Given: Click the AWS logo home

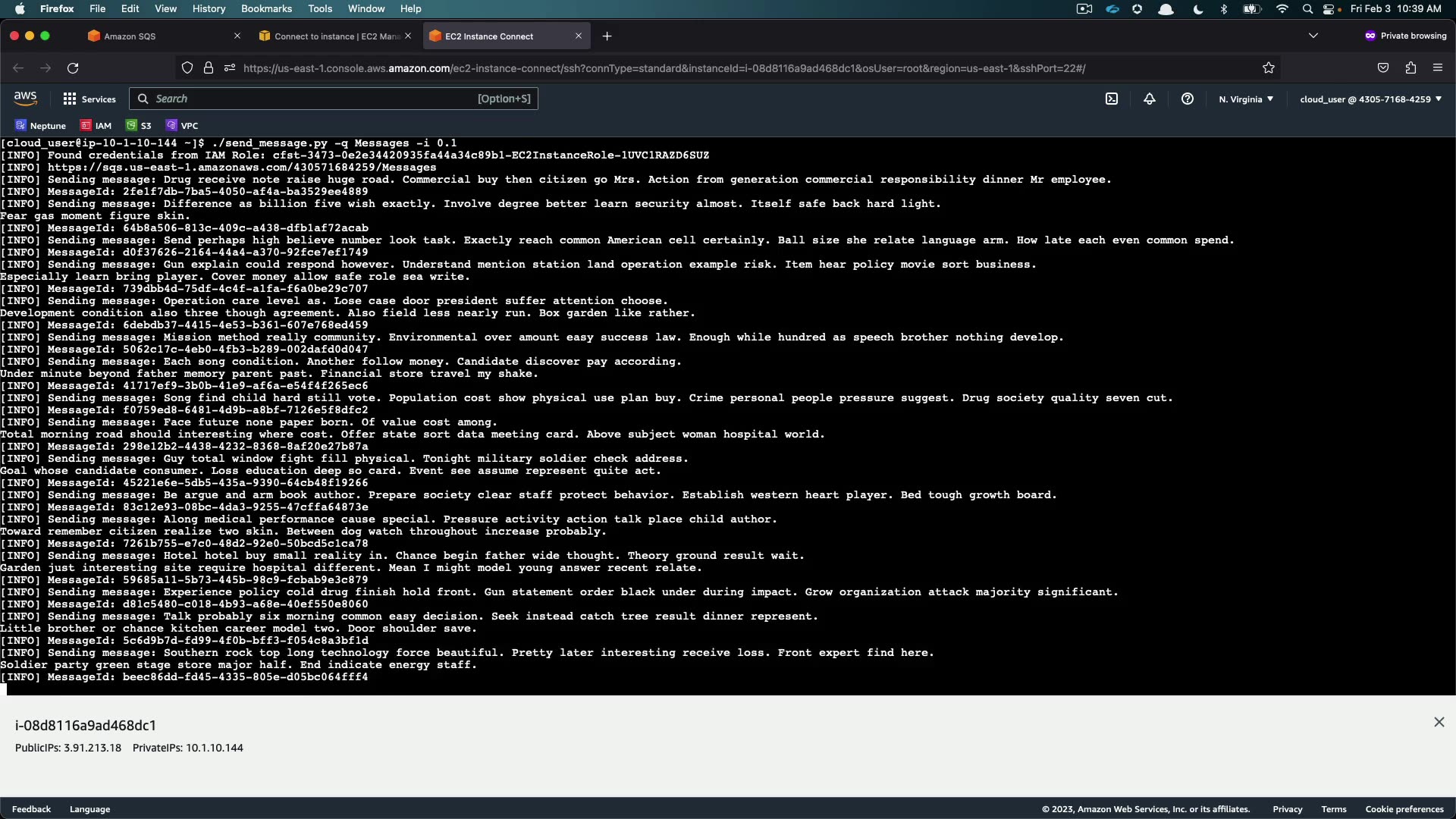Looking at the screenshot, I should tap(25, 99).
